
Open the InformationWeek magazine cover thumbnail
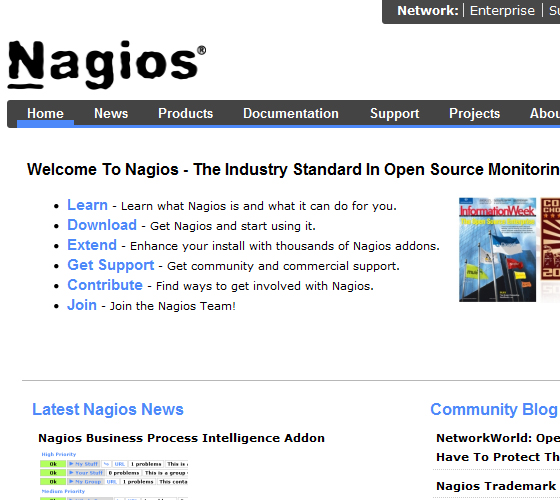point(497,250)
